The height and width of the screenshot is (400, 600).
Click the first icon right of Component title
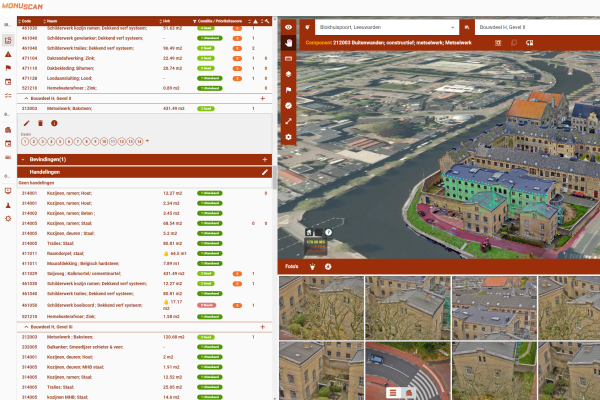[498, 43]
